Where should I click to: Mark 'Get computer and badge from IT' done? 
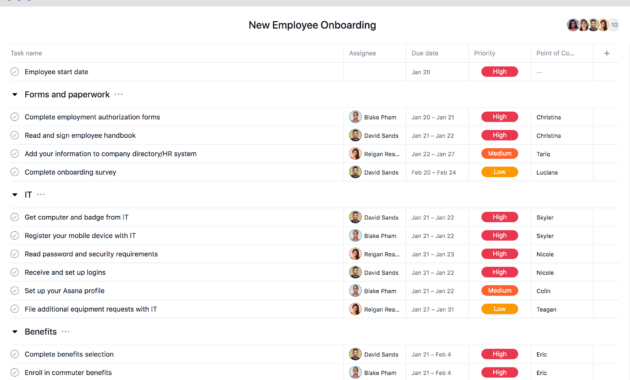pos(14,217)
